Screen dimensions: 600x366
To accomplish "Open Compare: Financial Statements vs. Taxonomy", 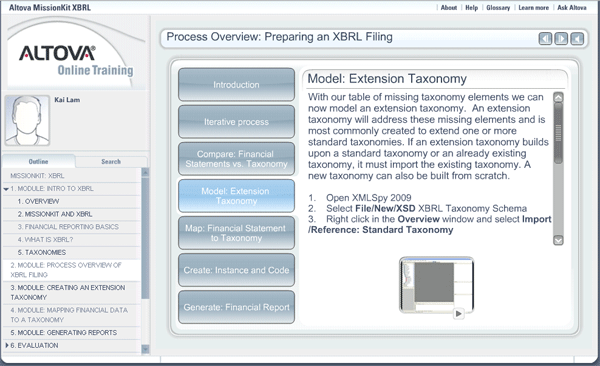I will 236,159.
